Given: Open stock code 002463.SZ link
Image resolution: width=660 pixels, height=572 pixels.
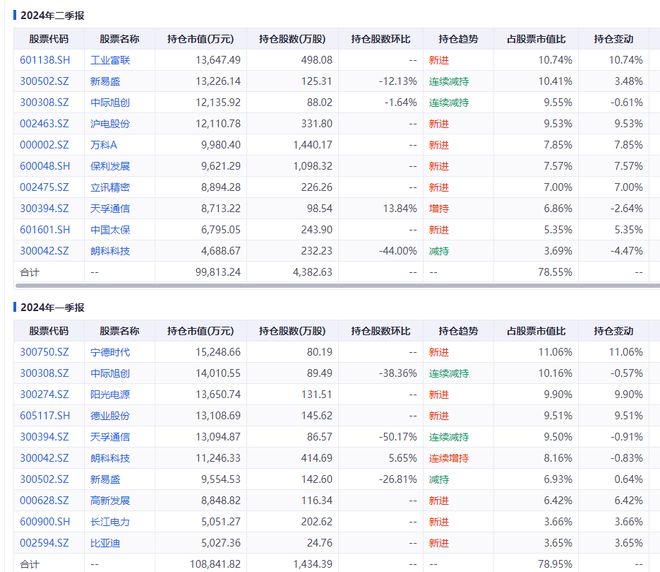Looking at the screenshot, I should pos(44,124).
